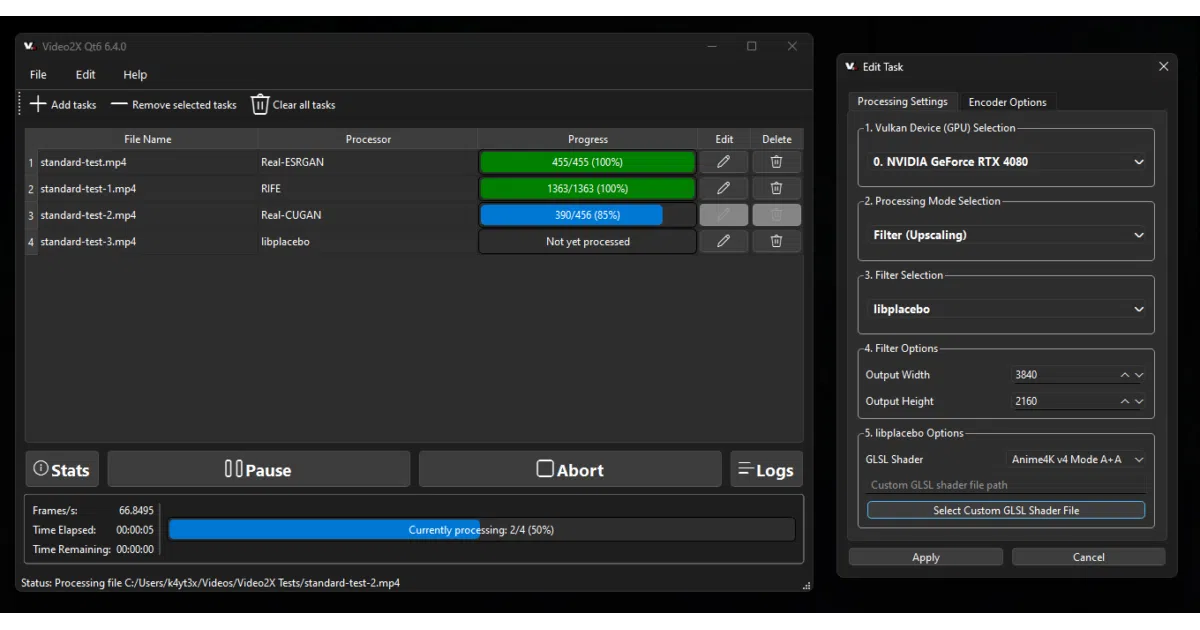Delete the standard-test-1.mp4 task
This screenshot has width=1200, height=630.
coord(776,188)
